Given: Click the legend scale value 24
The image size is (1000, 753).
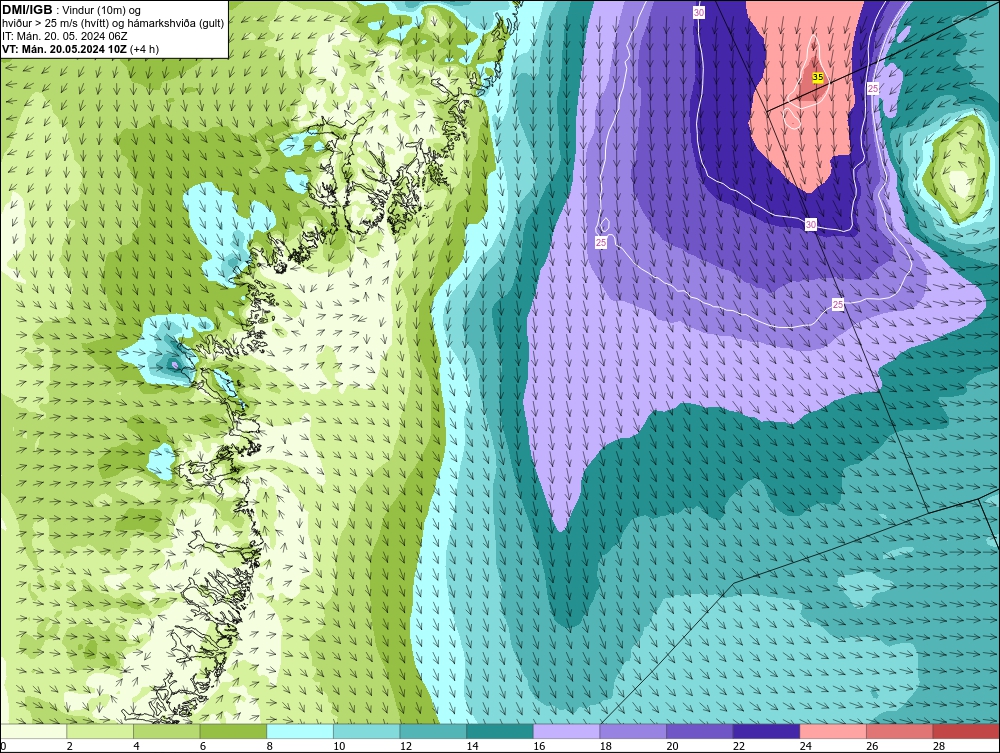Looking at the screenshot, I should click(x=805, y=746).
